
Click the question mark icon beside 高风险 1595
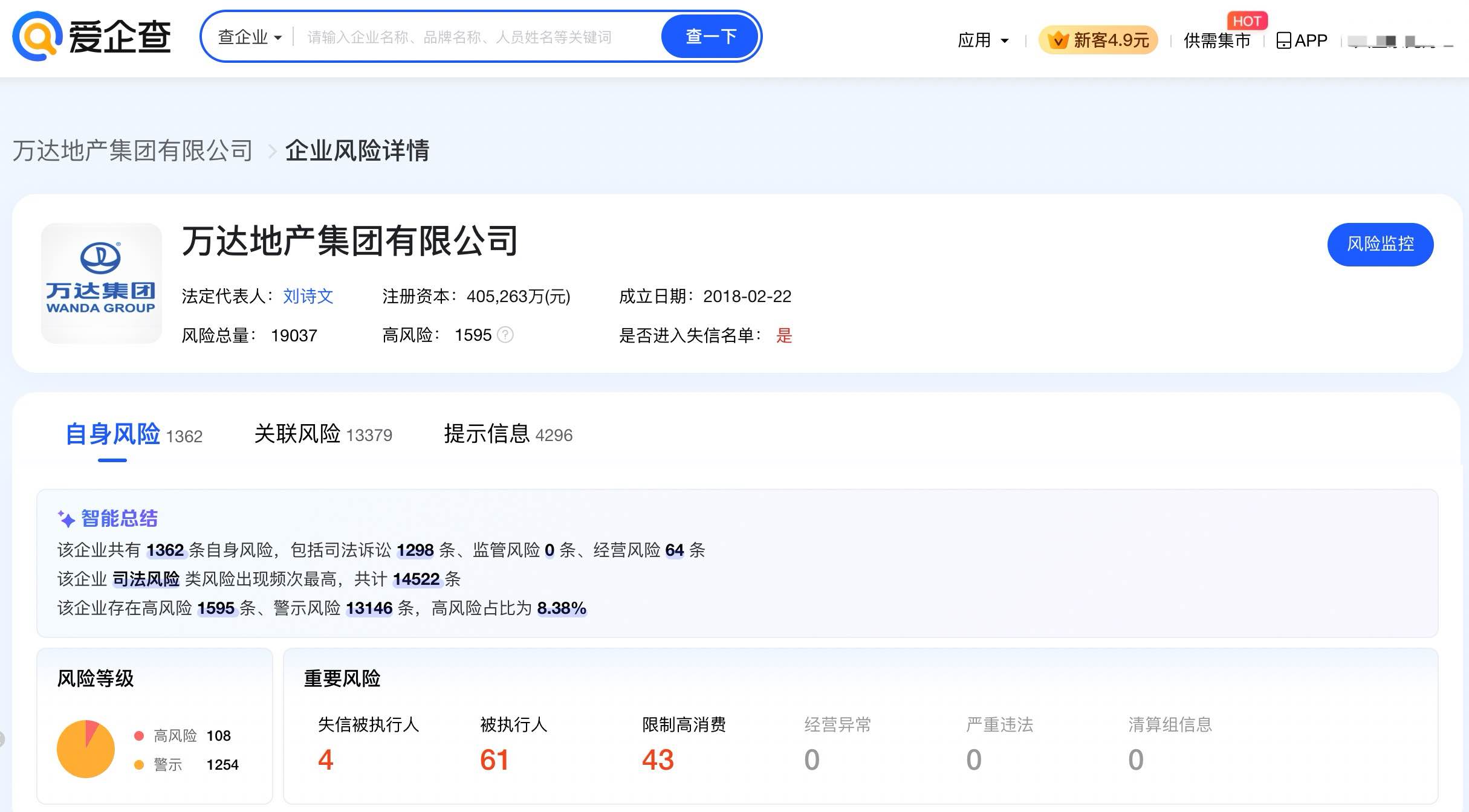[505, 335]
